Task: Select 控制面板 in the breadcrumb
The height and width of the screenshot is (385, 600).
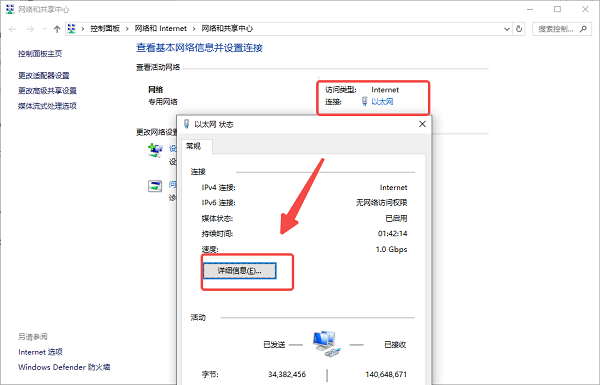Action: (x=105, y=29)
